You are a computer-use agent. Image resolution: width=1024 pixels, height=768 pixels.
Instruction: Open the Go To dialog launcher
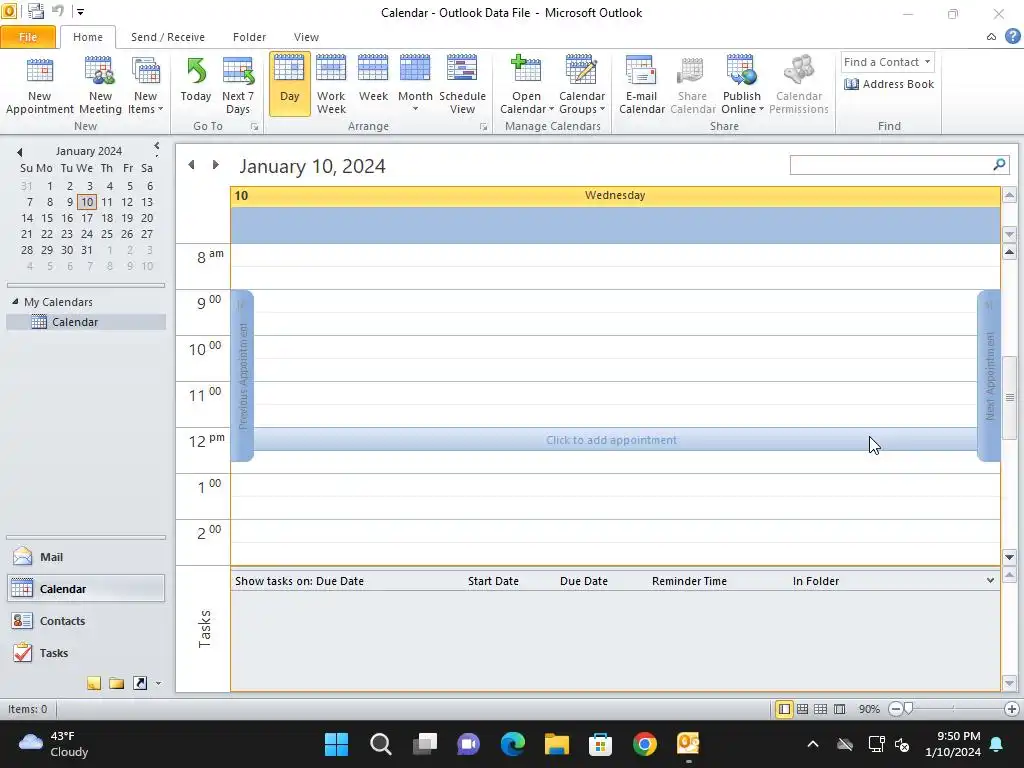(254, 127)
